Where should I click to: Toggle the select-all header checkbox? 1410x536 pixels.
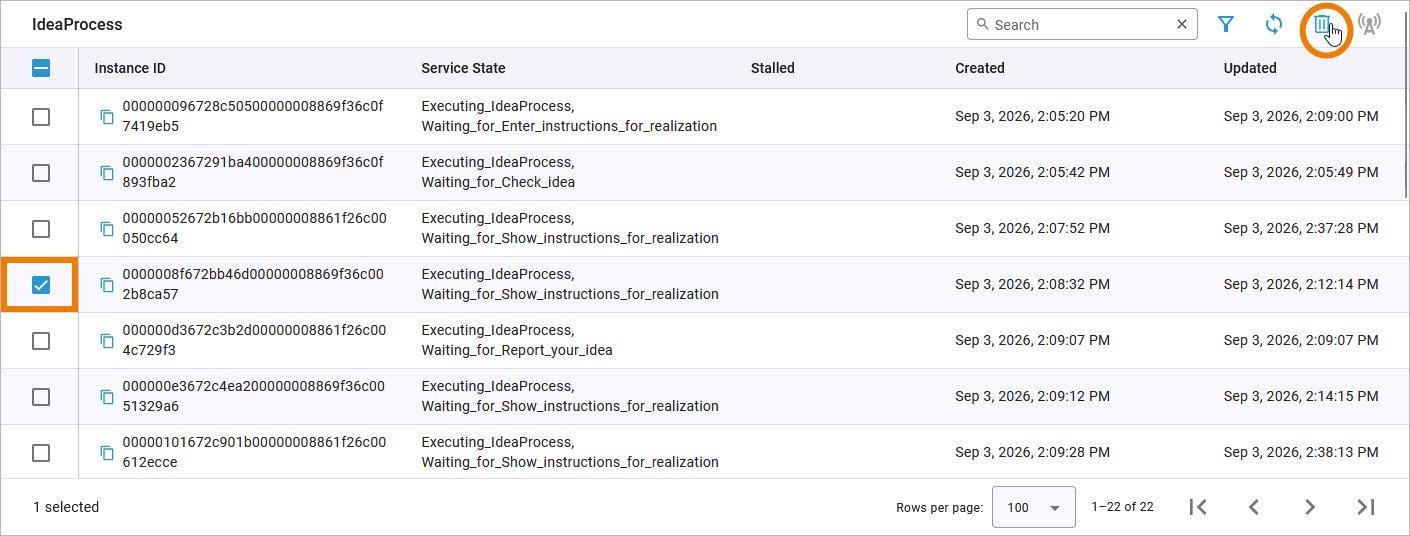[x=41, y=69]
